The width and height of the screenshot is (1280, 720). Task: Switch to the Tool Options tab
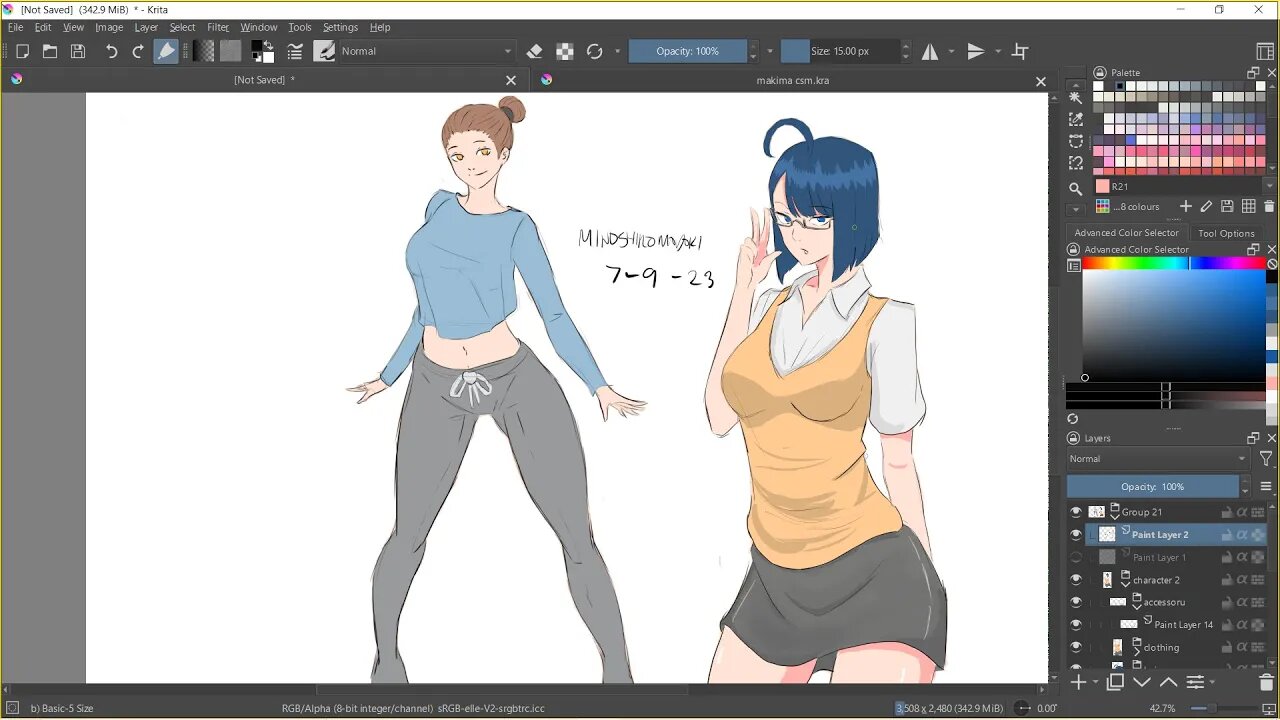click(x=1226, y=233)
